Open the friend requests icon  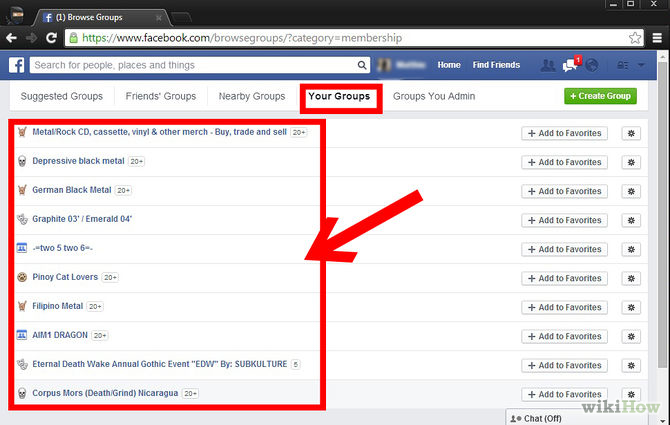[x=548, y=65]
